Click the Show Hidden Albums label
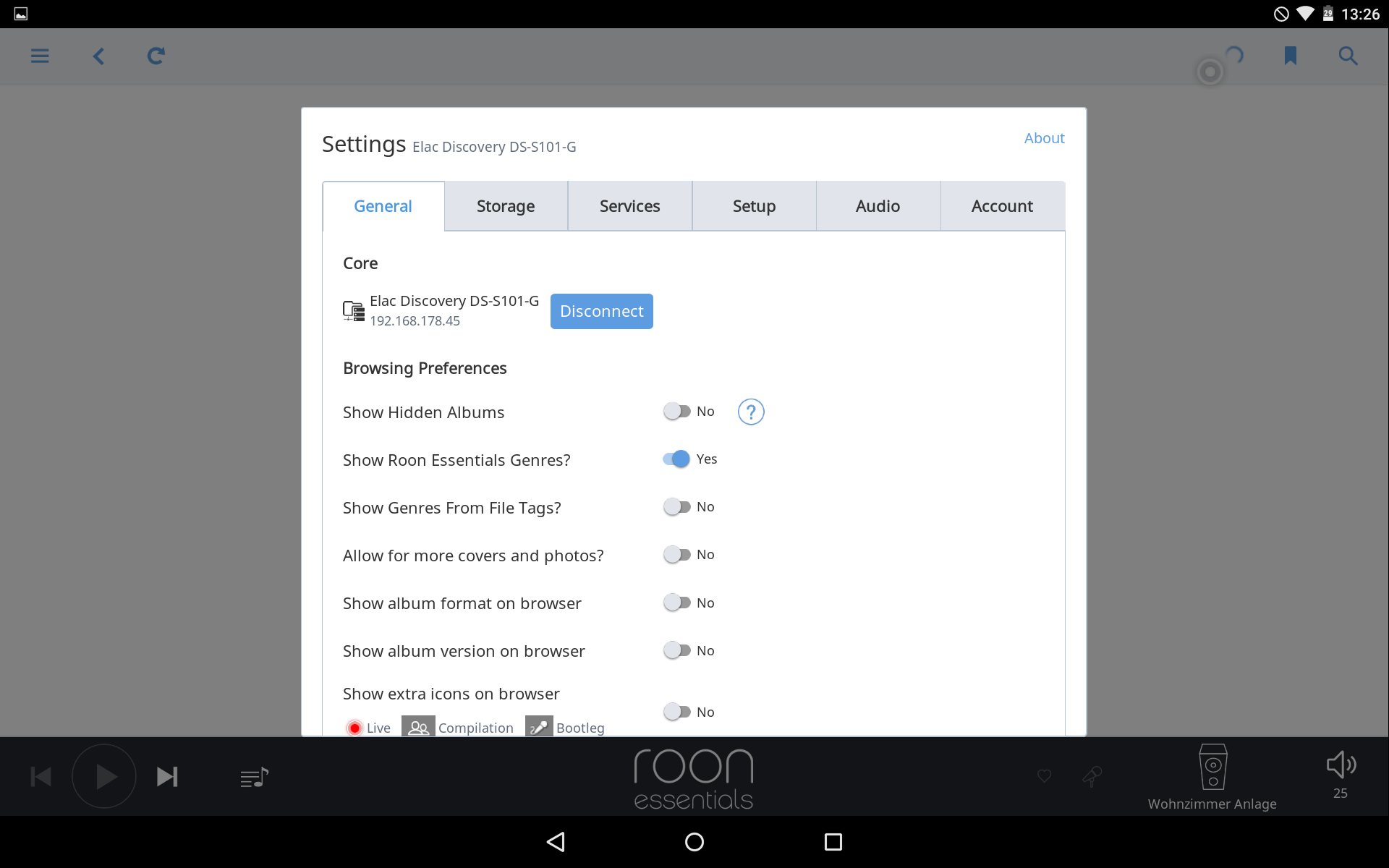 [x=423, y=412]
